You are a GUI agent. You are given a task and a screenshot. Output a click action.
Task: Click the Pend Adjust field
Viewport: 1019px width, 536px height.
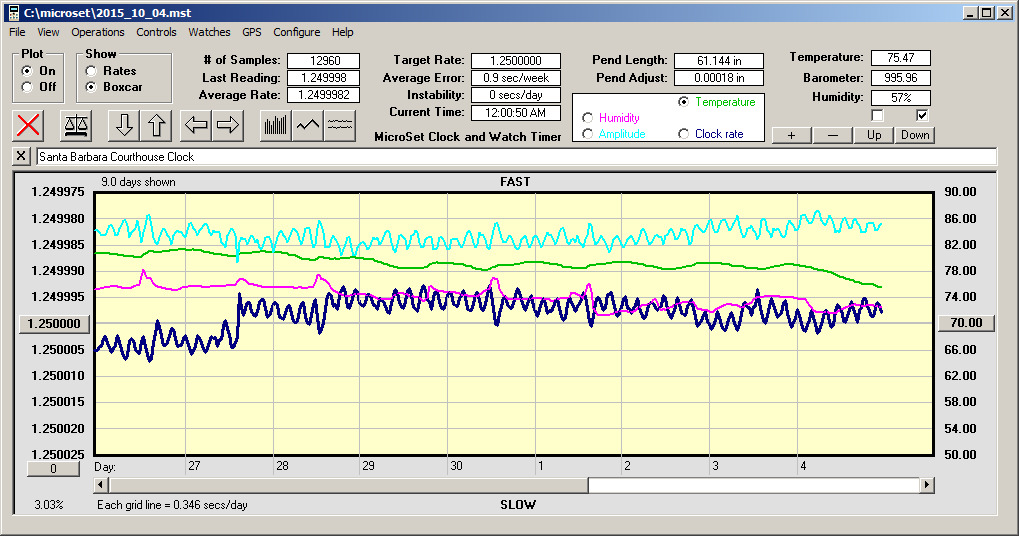coord(719,77)
